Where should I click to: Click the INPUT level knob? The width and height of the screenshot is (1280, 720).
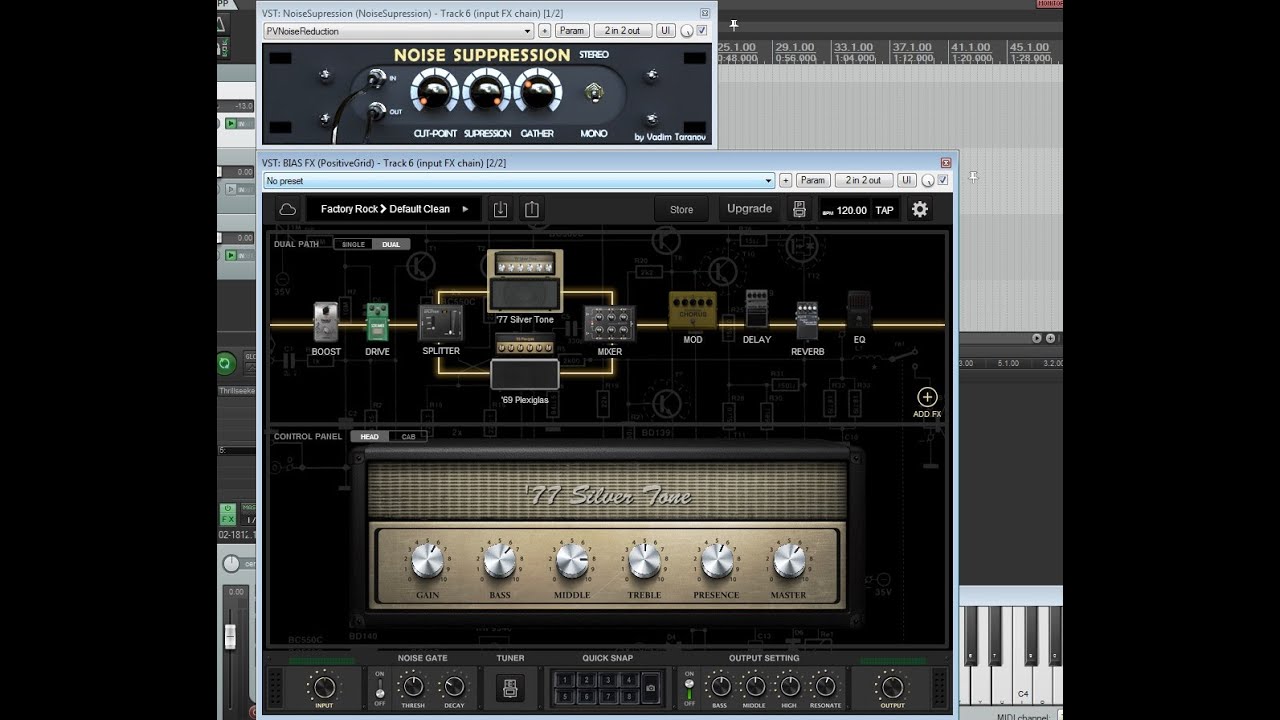(324, 686)
